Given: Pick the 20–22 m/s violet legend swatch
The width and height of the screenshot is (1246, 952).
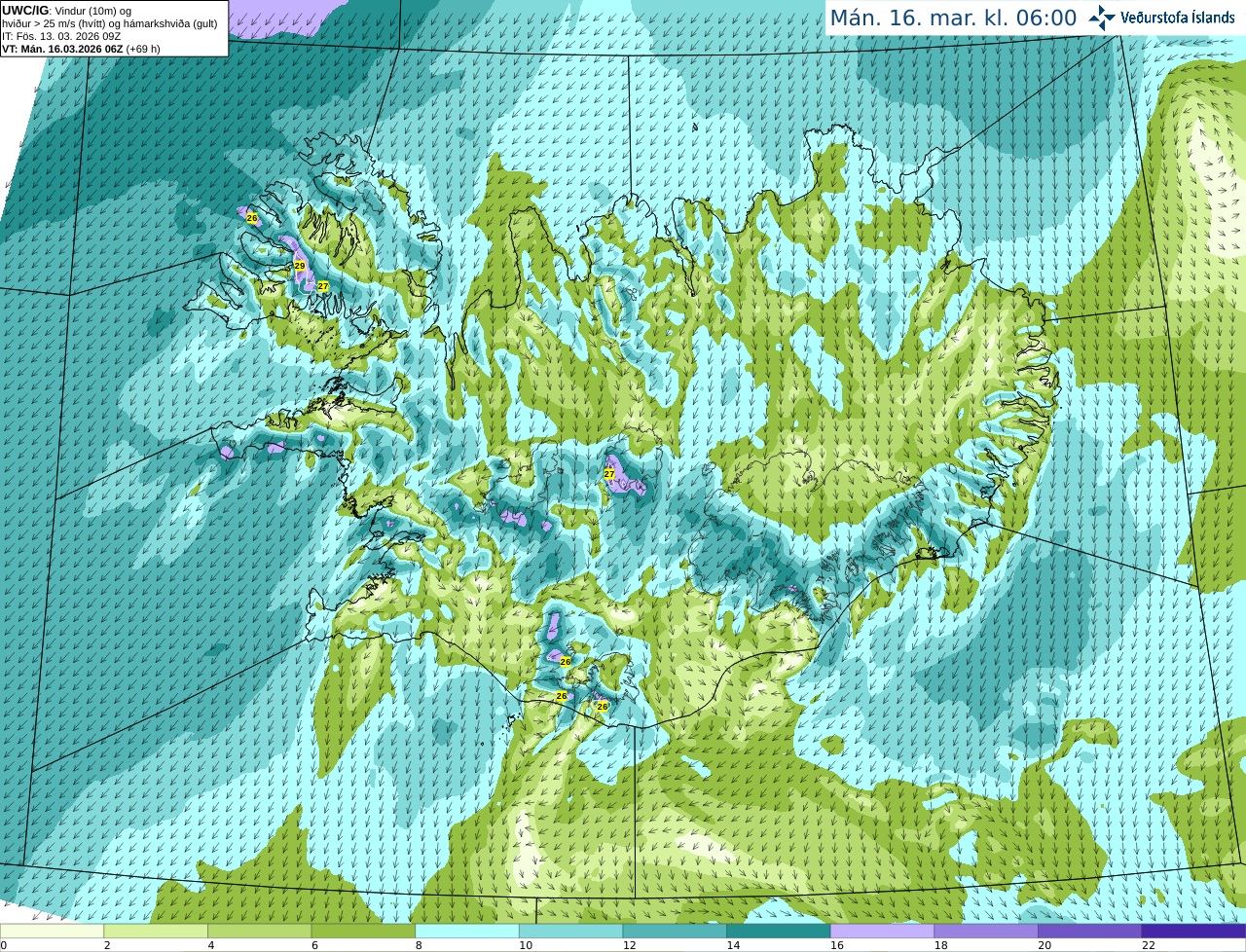Looking at the screenshot, I should tap(1090, 932).
